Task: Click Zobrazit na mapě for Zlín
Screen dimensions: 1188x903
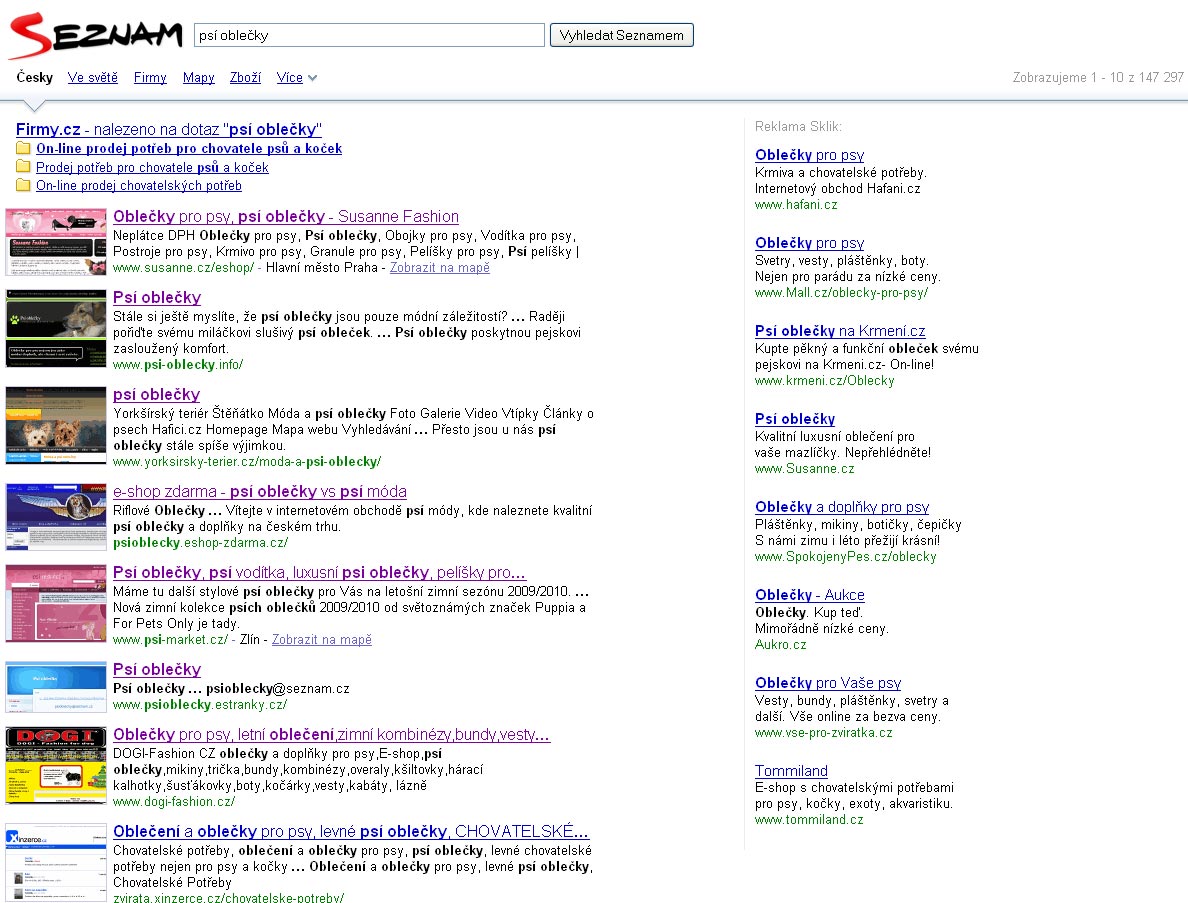Action: pyautogui.click(x=321, y=639)
